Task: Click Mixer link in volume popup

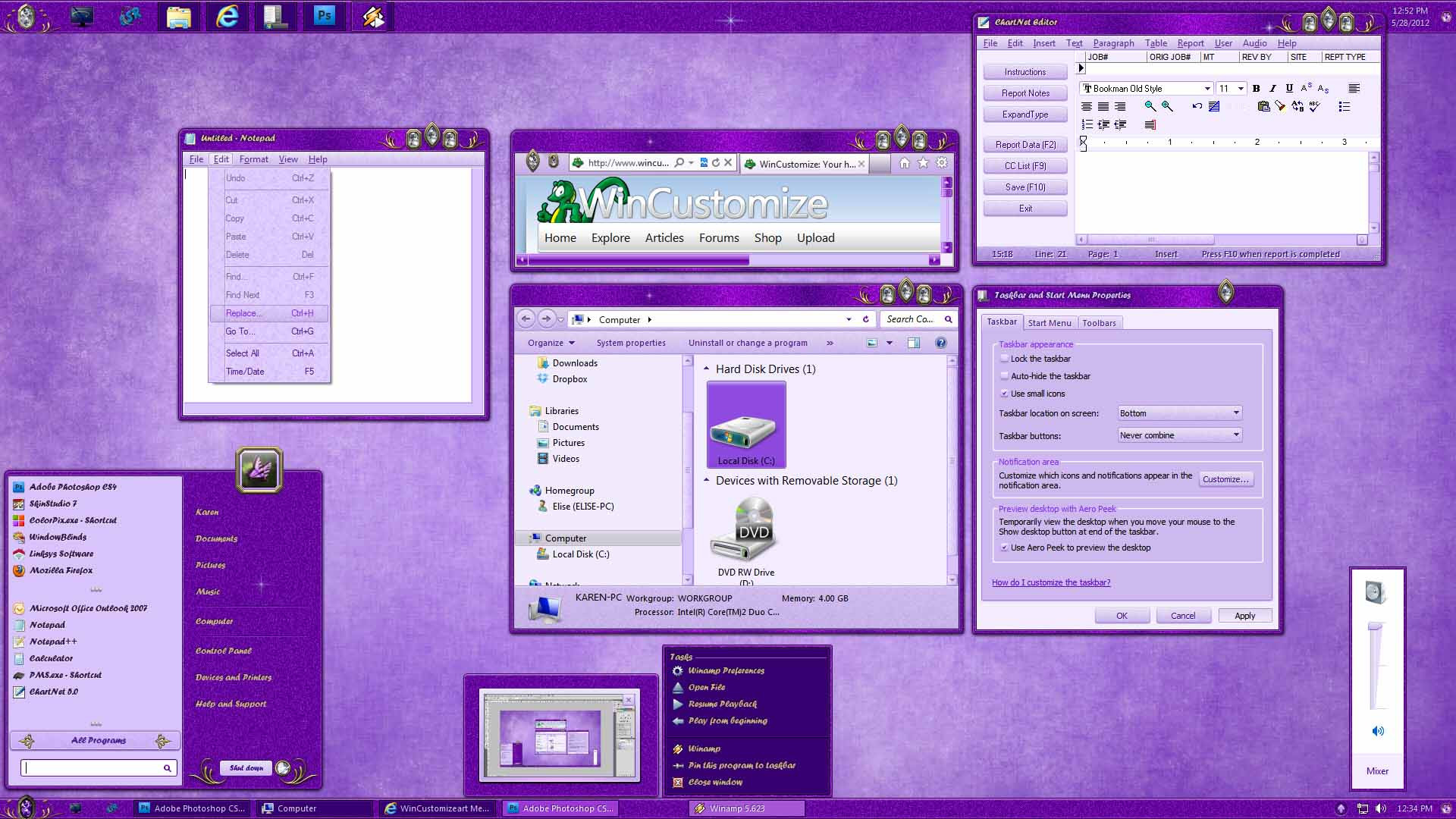Action: pos(1377,771)
